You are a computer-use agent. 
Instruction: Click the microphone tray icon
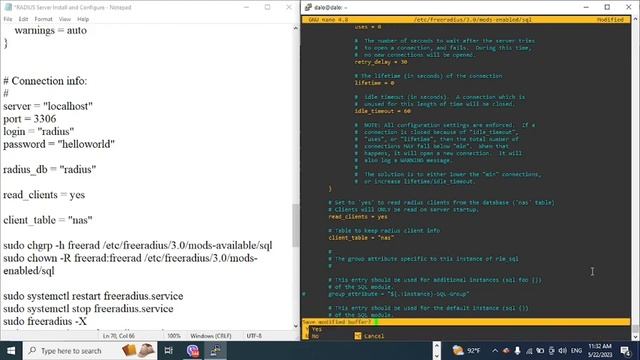pos(517,351)
